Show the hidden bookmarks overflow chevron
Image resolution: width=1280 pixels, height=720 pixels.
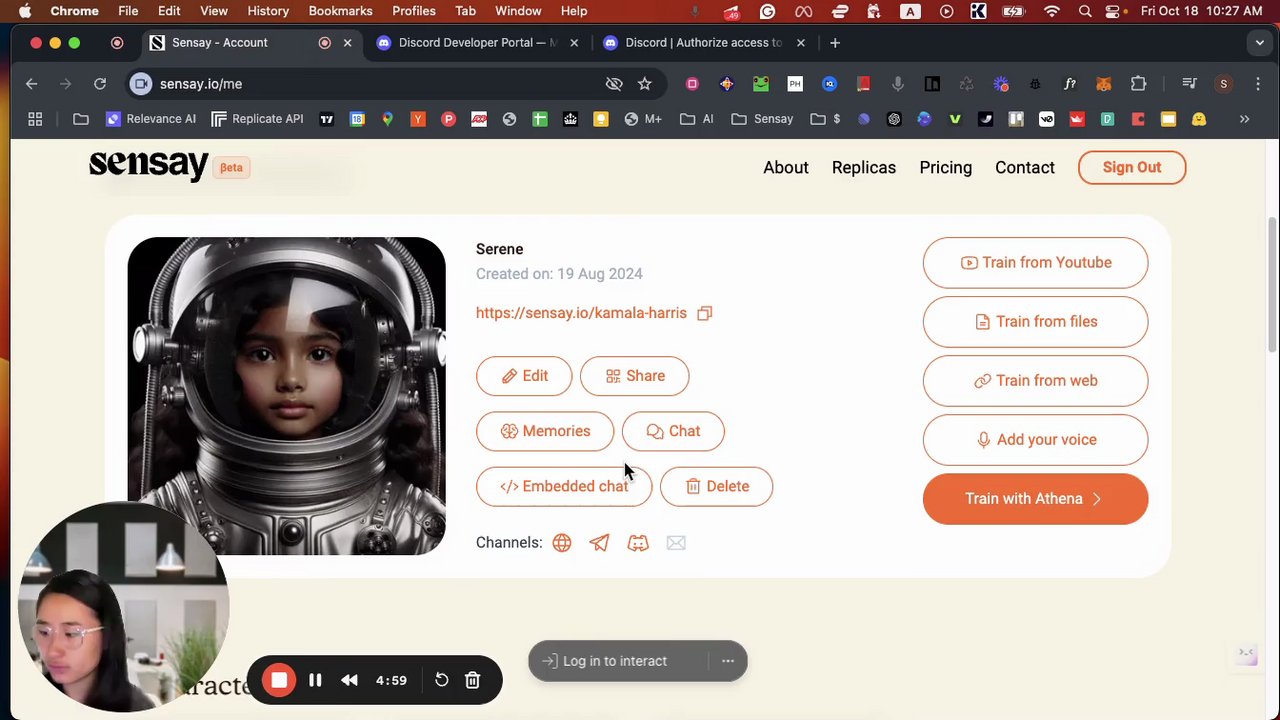(1244, 119)
